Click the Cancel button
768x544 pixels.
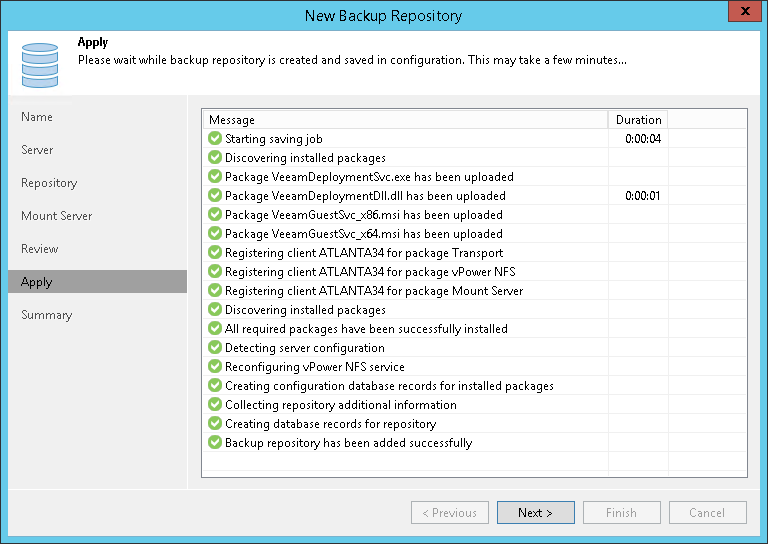click(x=708, y=512)
